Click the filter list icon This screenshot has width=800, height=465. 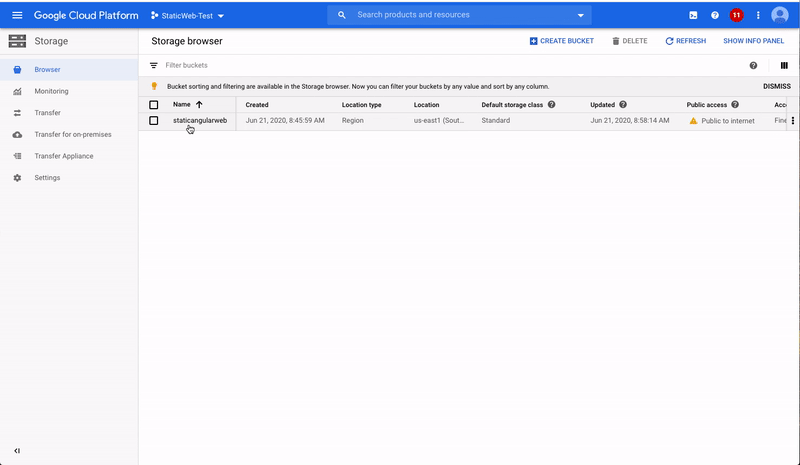tap(154, 65)
